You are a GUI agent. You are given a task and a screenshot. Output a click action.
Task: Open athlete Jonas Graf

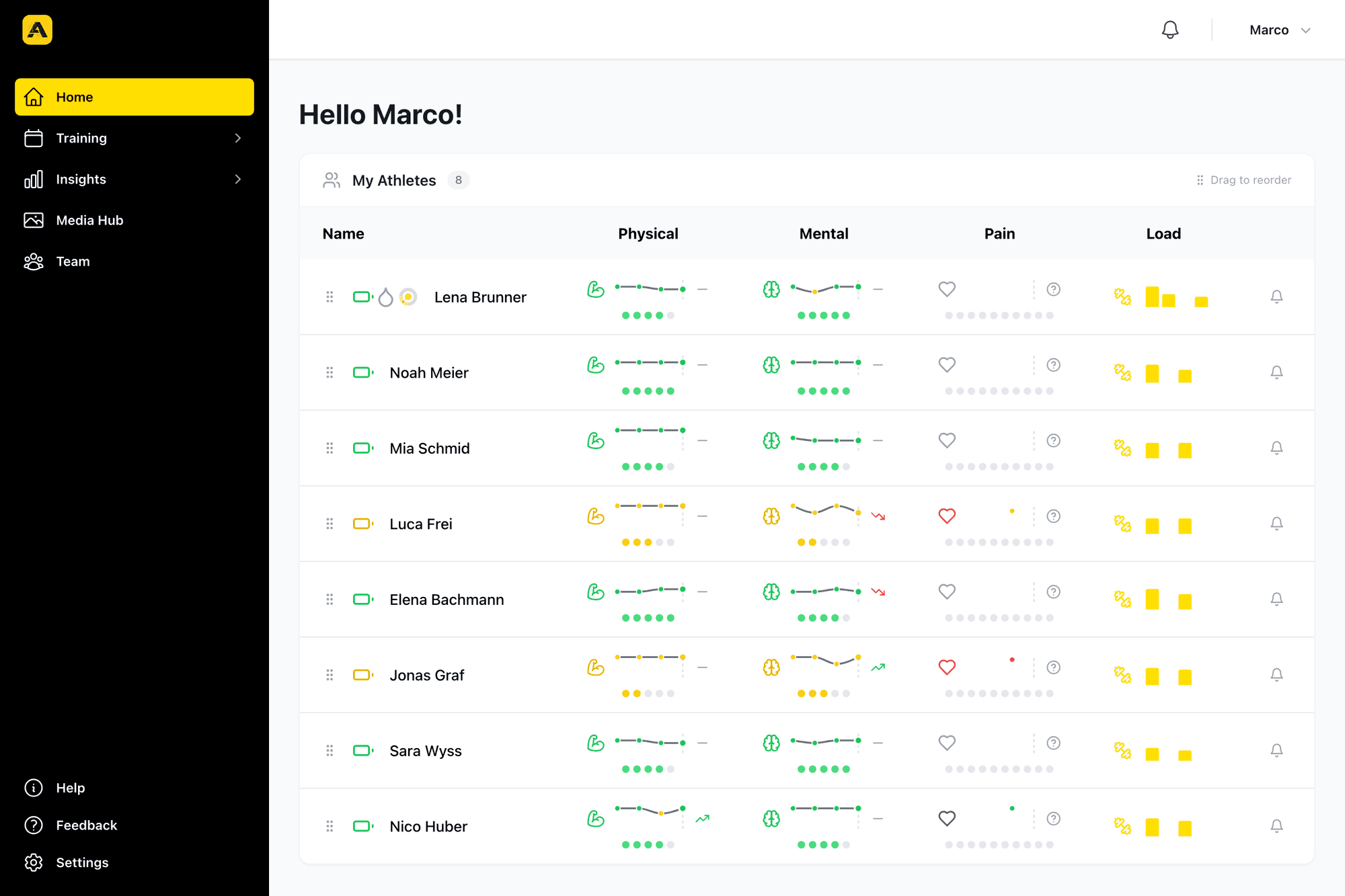tap(427, 675)
